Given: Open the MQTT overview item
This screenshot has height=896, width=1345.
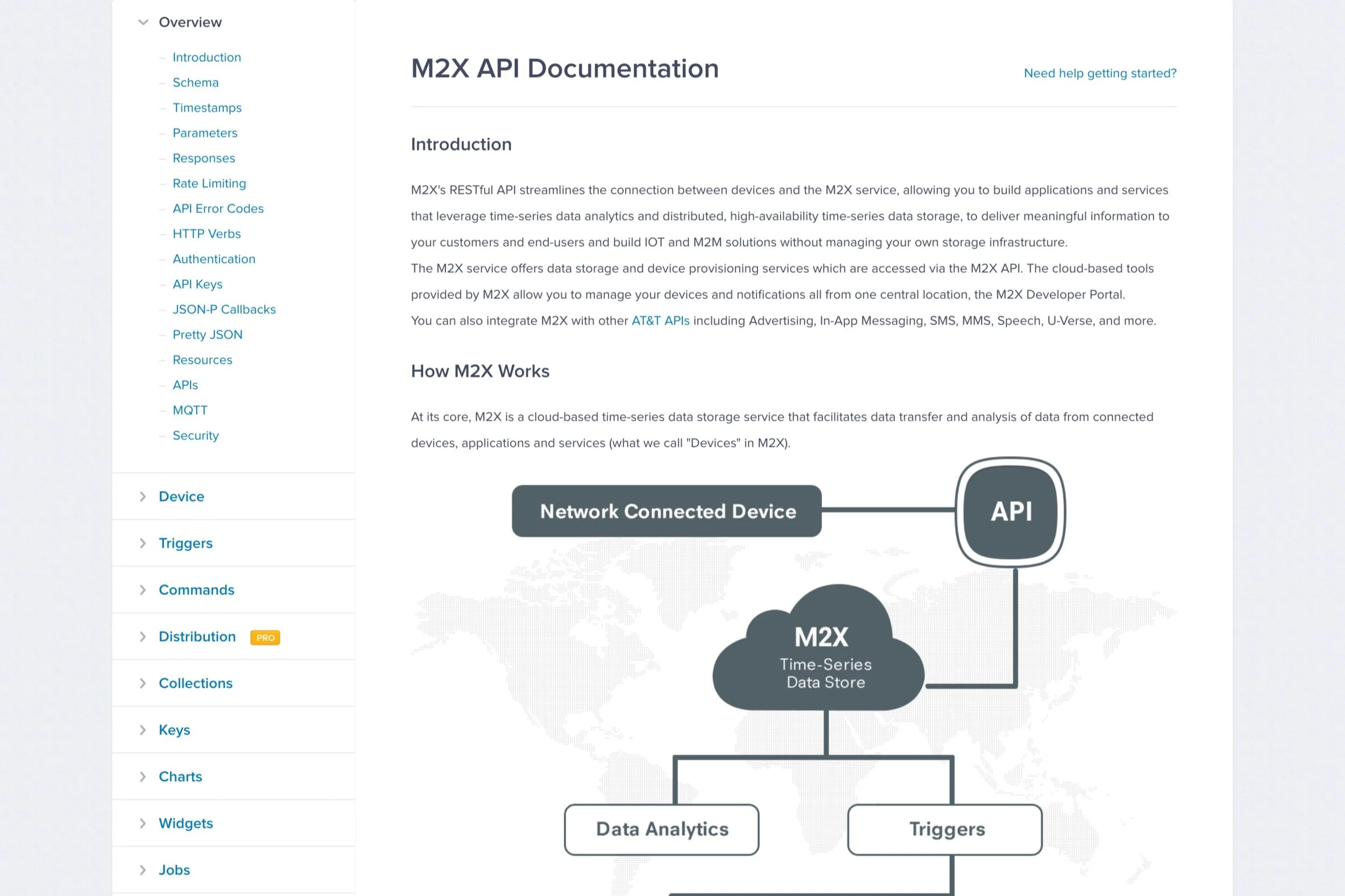Looking at the screenshot, I should click(190, 410).
